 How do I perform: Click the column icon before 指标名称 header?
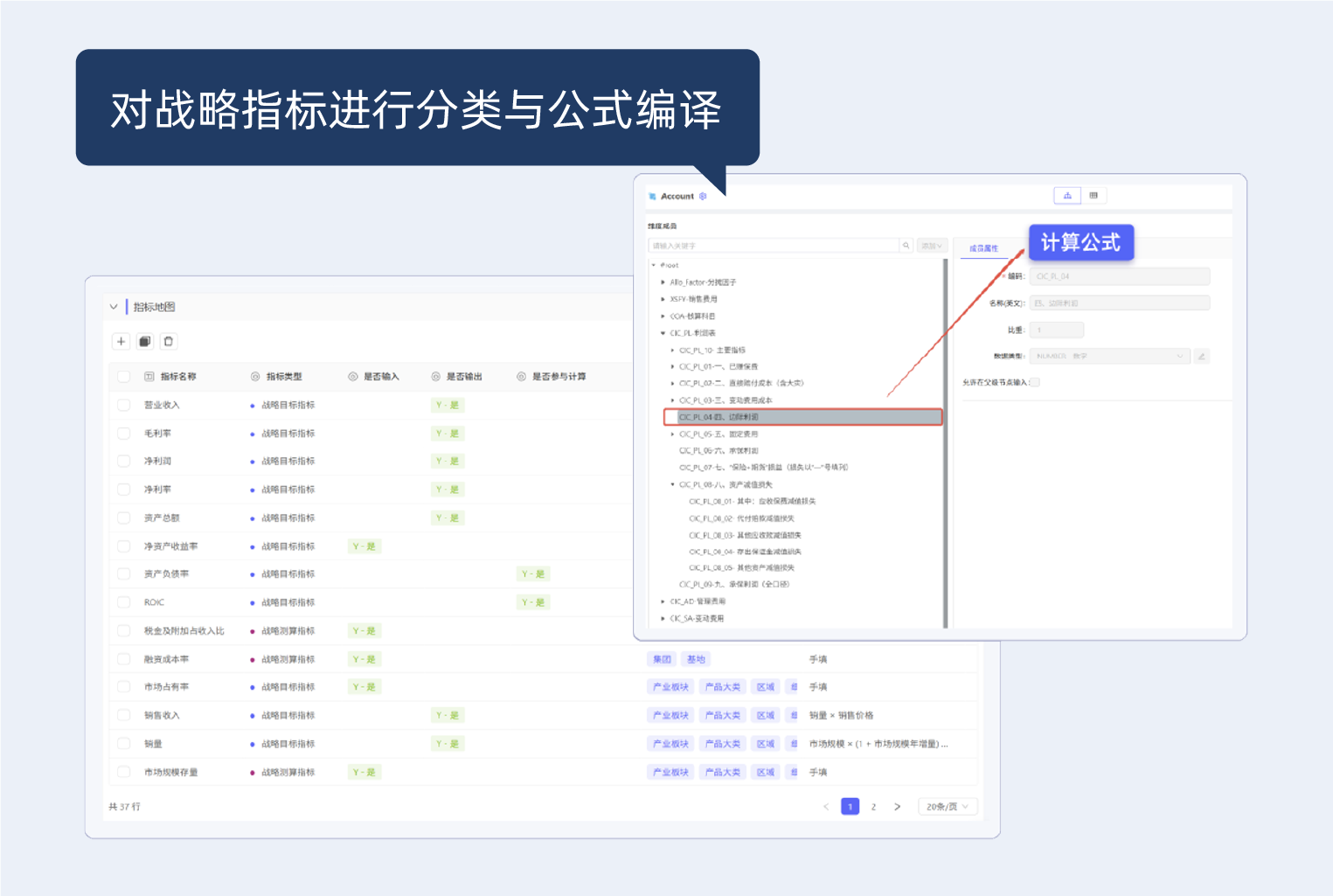click(x=149, y=377)
